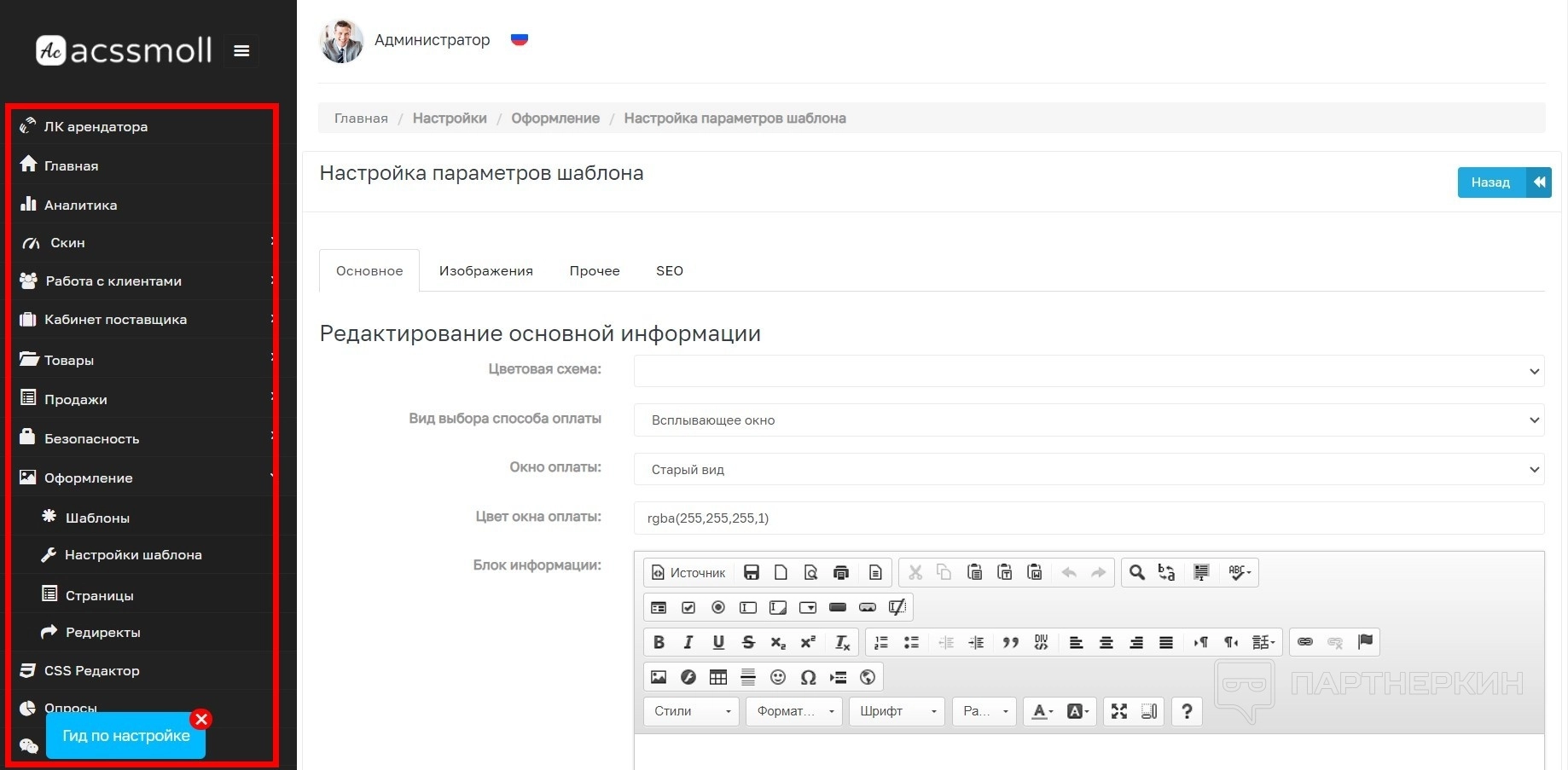Insert a table in the editor

pos(718,677)
